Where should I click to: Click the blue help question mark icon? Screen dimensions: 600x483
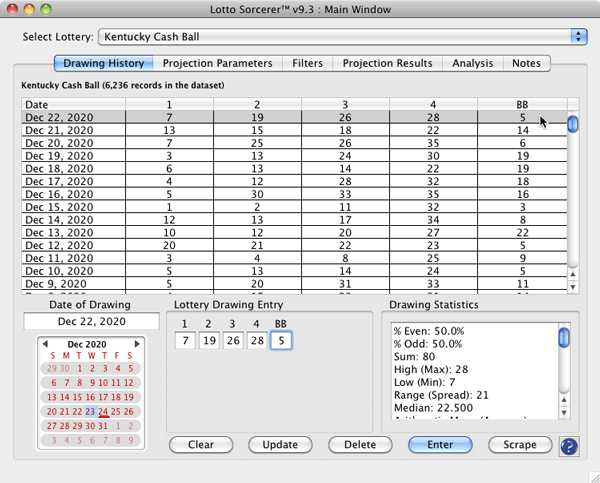pyautogui.click(x=569, y=446)
